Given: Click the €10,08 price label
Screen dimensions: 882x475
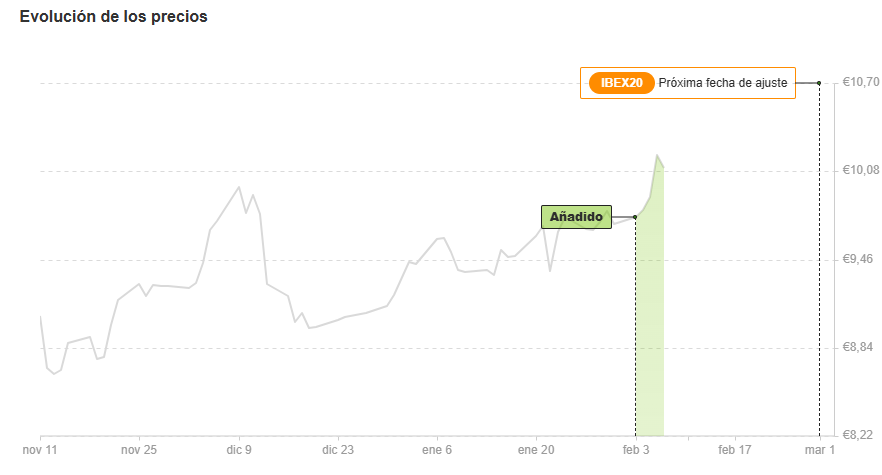Looking at the screenshot, I should [861, 170].
